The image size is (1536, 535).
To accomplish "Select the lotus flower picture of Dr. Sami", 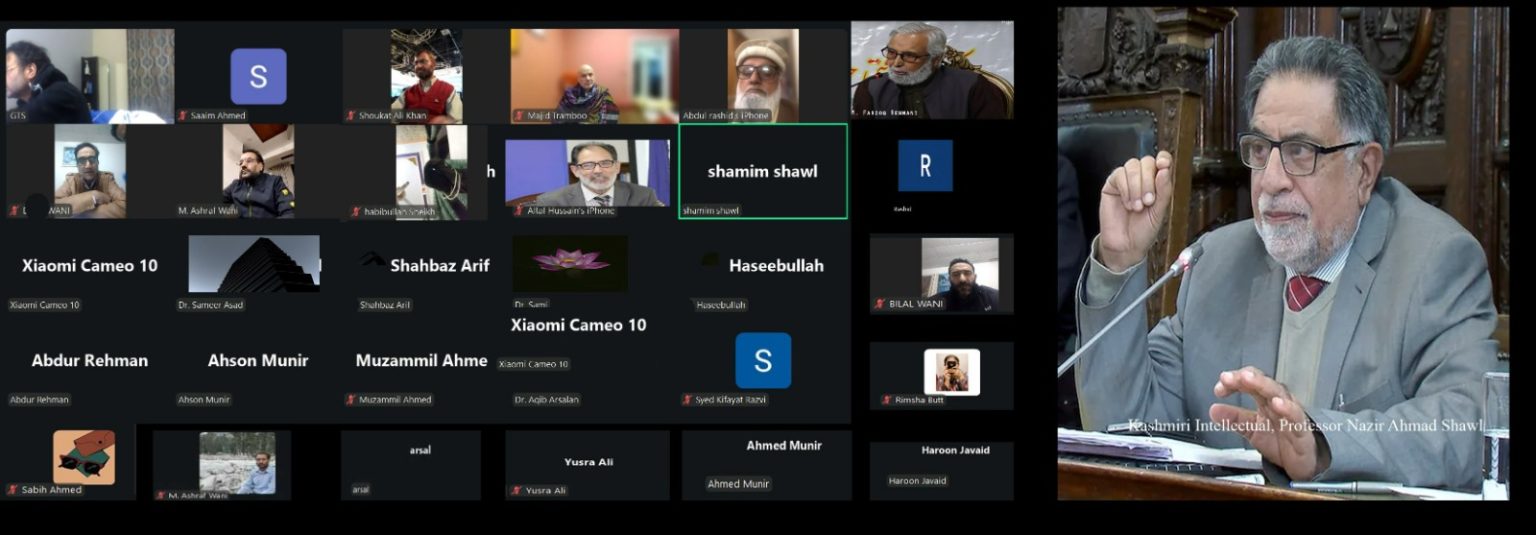I will tap(571, 264).
